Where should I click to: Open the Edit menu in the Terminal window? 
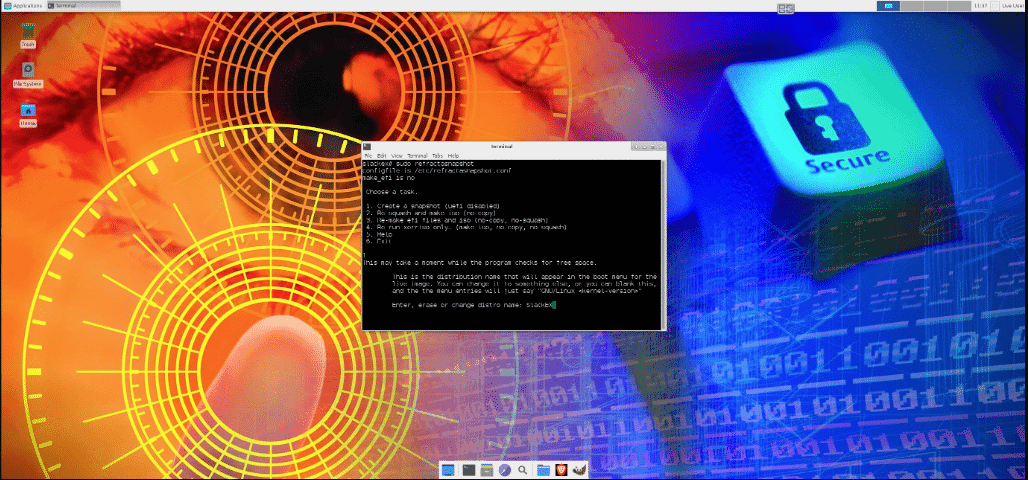(382, 155)
